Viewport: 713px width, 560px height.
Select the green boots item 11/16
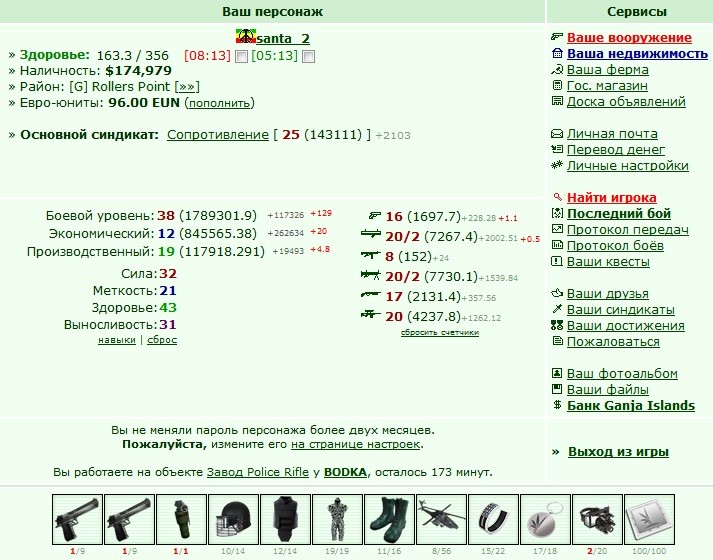[389, 520]
